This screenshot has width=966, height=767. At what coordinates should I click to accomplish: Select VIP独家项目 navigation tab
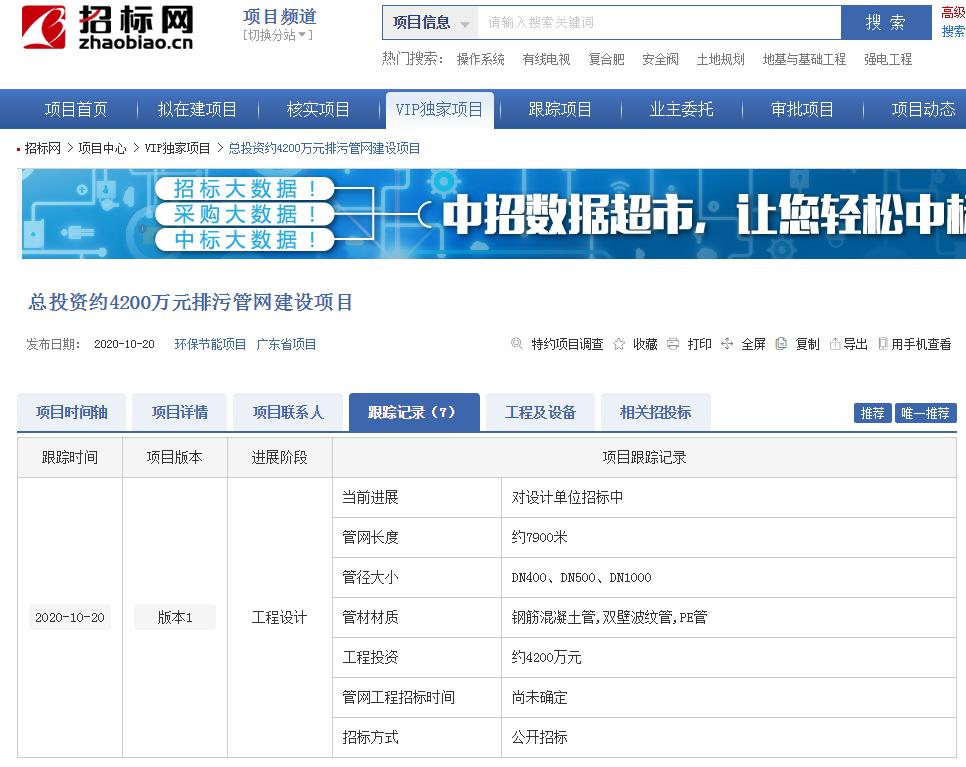[x=439, y=110]
